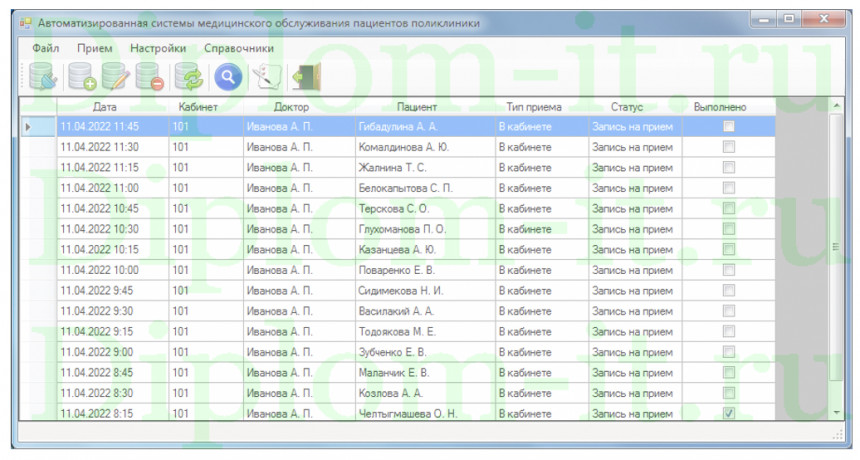Sort by Тип приема column header

coord(542,107)
